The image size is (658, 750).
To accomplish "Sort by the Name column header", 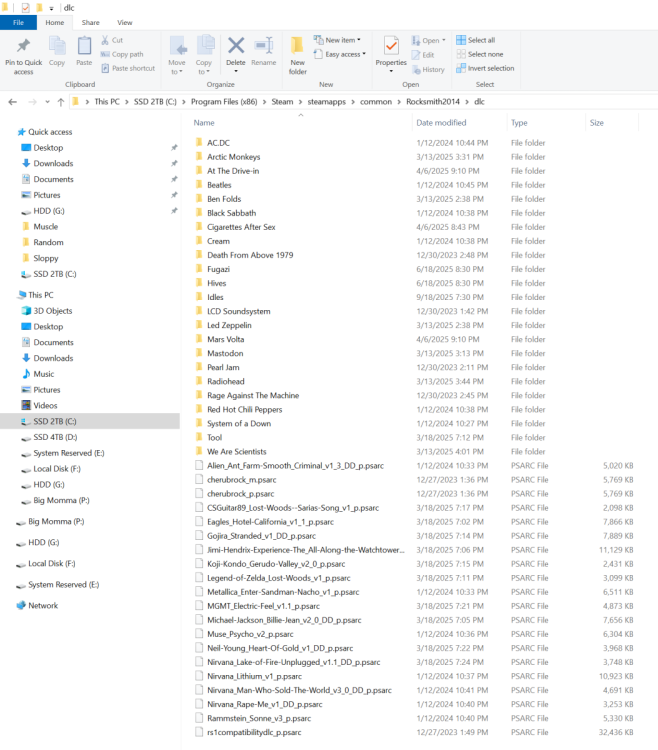I will 301,123.
